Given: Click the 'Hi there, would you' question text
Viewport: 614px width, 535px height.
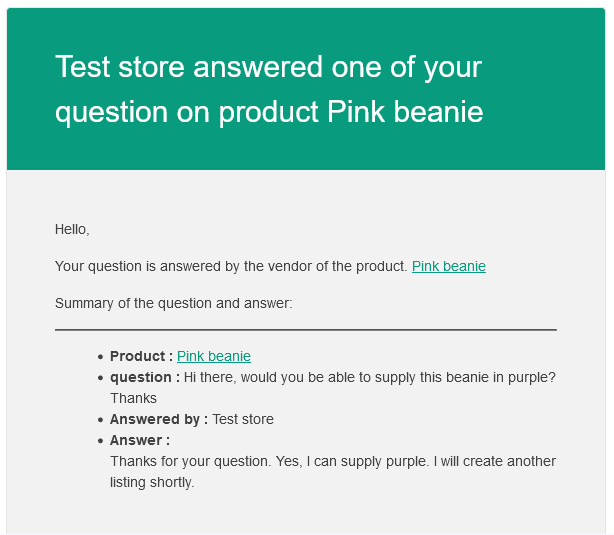Looking at the screenshot, I should [x=370, y=377].
